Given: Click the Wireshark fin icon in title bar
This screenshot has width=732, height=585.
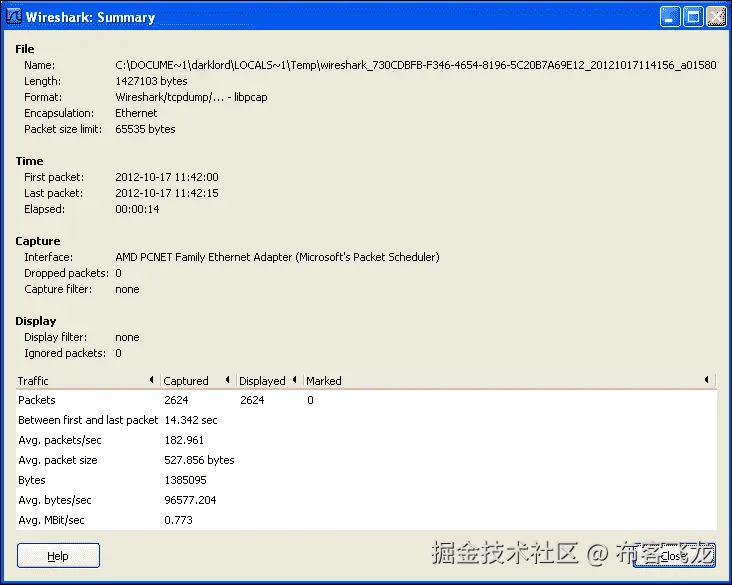Looking at the screenshot, I should point(14,16).
